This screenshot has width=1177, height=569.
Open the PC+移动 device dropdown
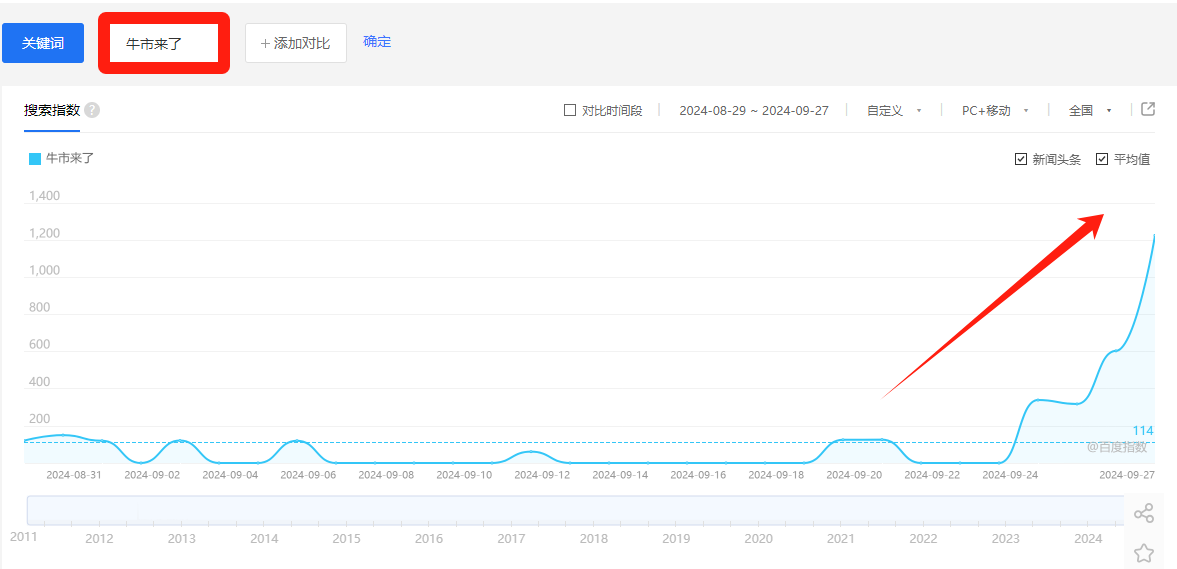(994, 111)
